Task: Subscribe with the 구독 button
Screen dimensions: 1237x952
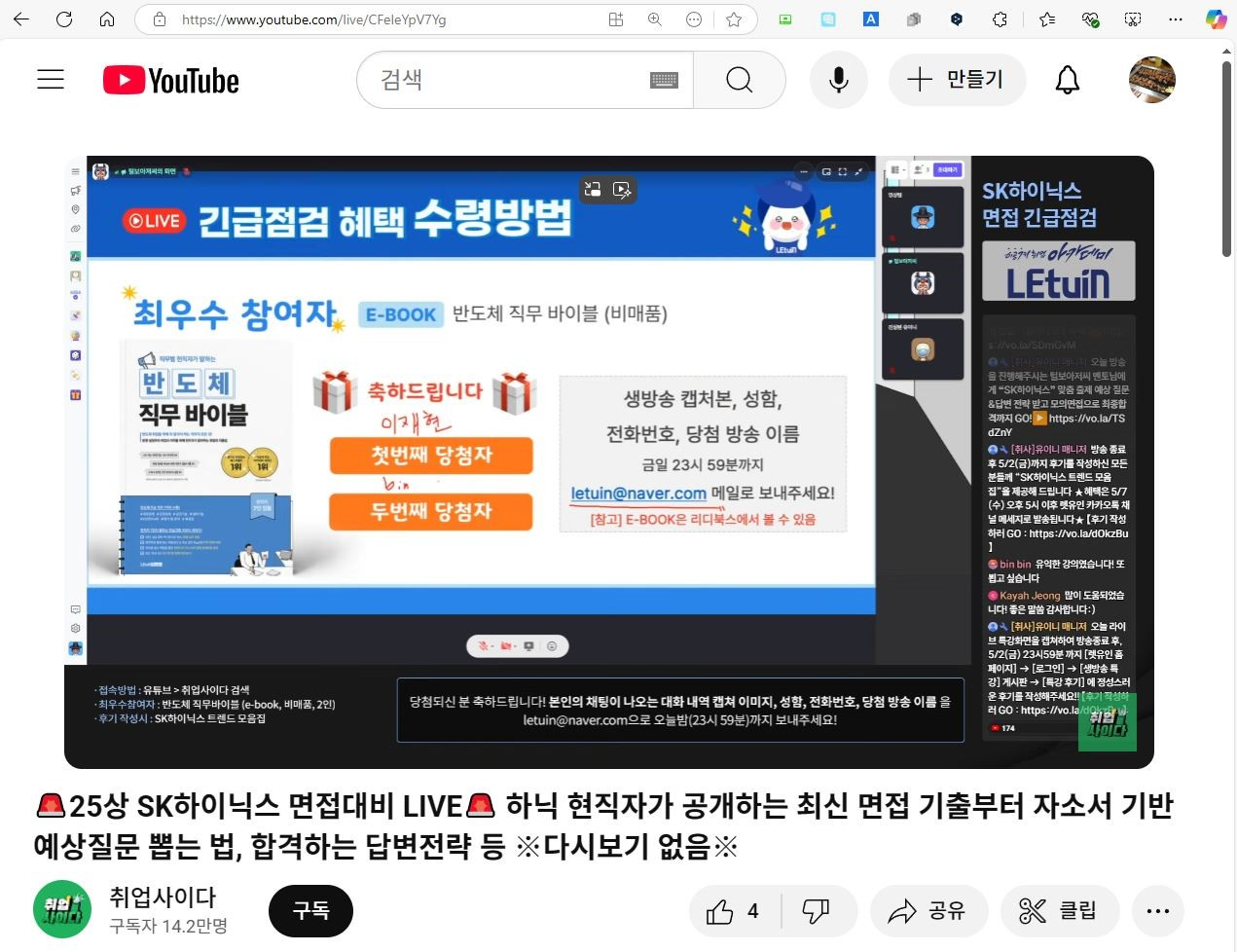Action: 310,911
